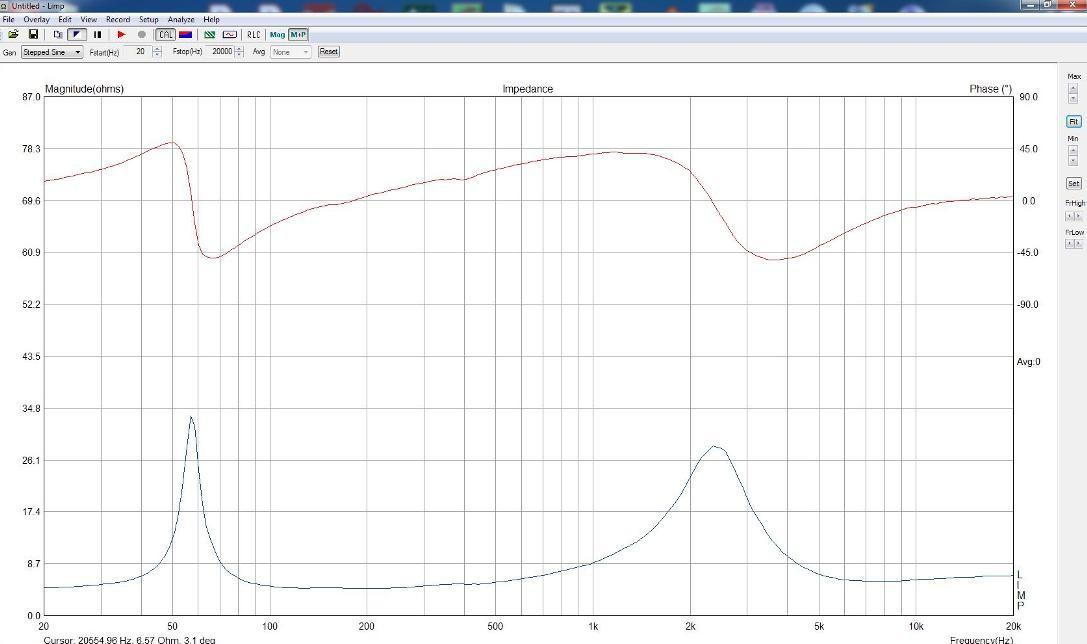
Task: Copy the graph using the copy icon
Action: click(x=58, y=35)
